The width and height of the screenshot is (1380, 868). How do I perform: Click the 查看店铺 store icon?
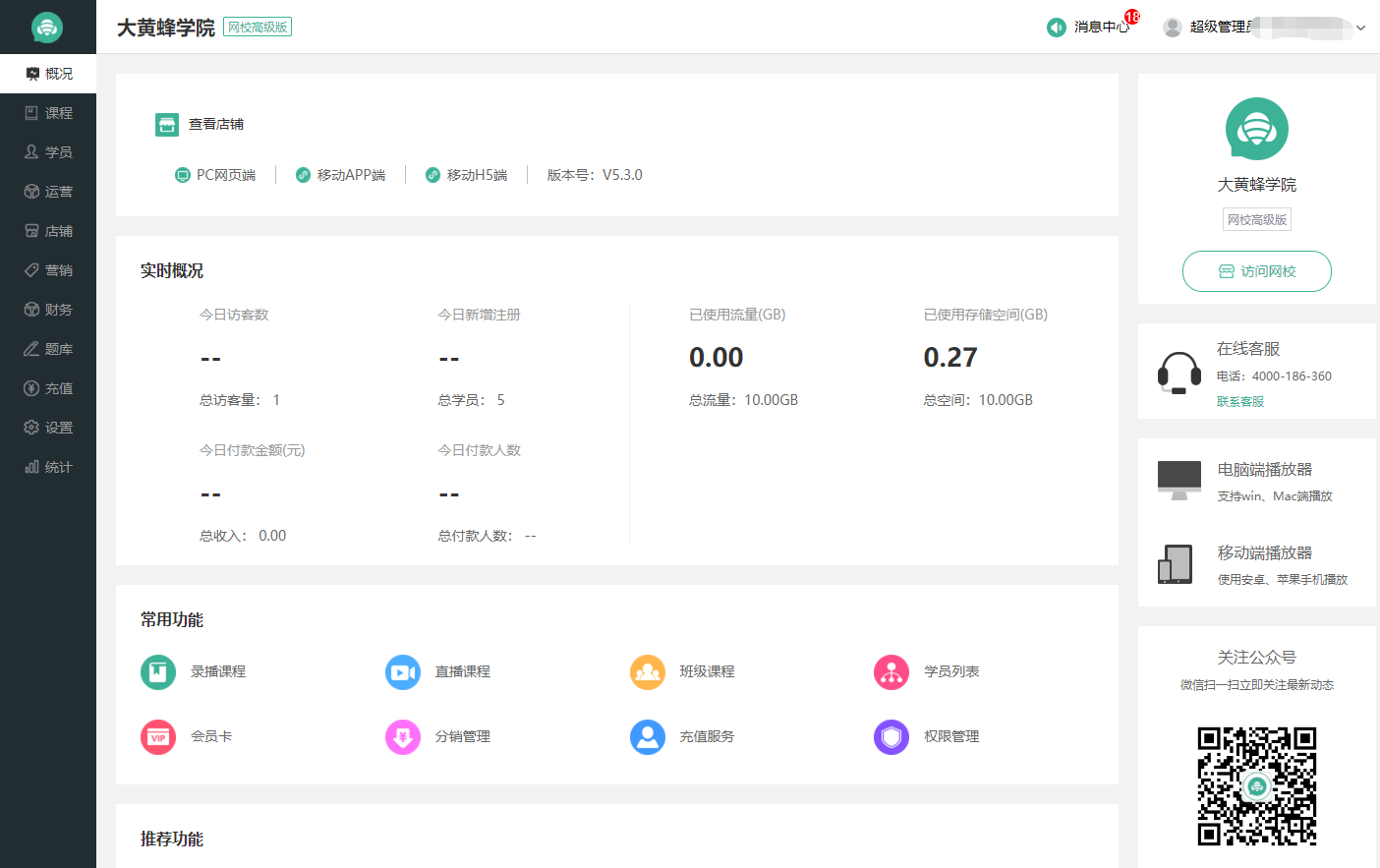pos(167,124)
